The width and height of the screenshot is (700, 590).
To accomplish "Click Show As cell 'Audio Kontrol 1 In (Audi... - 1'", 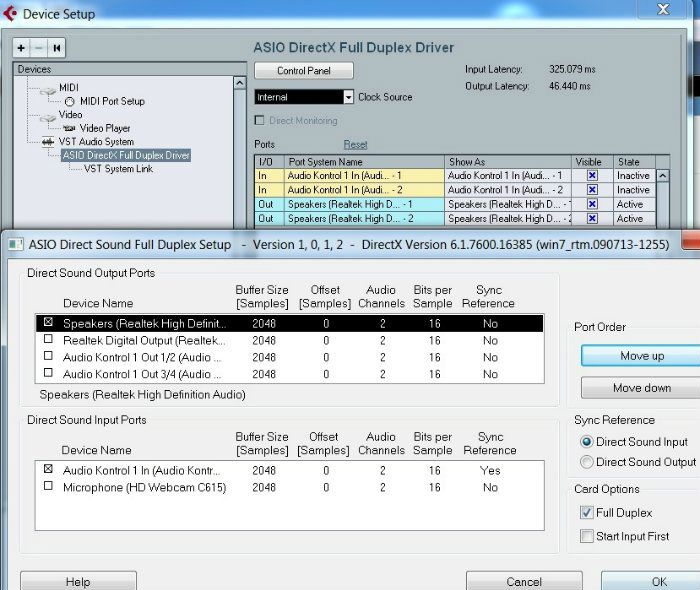I will (508, 175).
